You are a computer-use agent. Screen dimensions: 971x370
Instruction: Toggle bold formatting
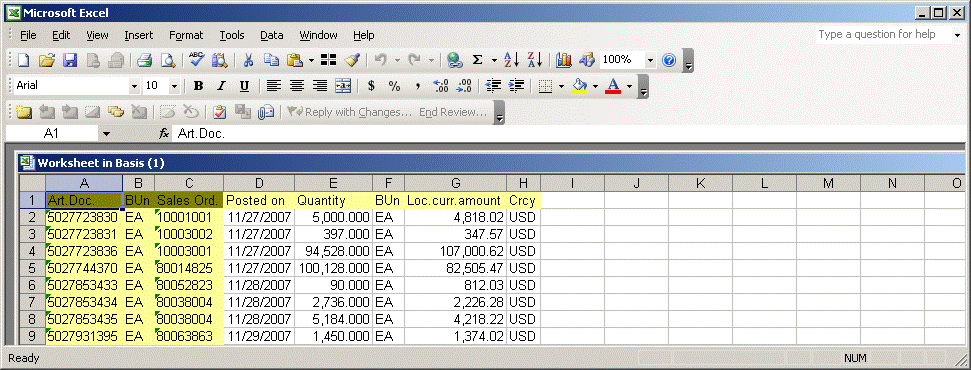(x=198, y=86)
